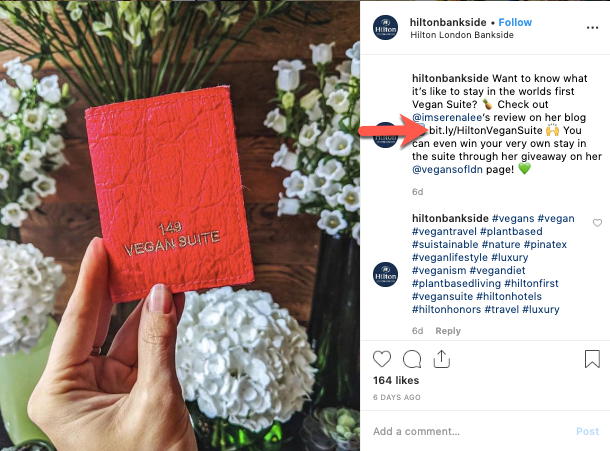610x451 pixels.
Task: Save the post with the bookmark icon
Action: point(592,359)
